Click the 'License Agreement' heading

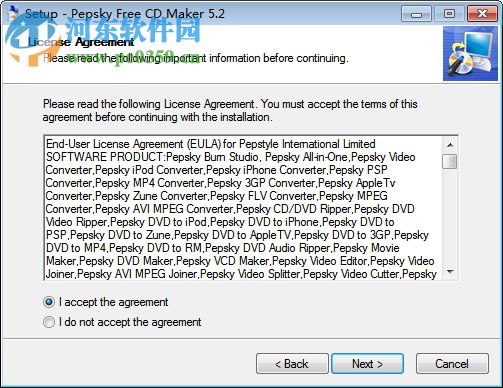(81, 42)
